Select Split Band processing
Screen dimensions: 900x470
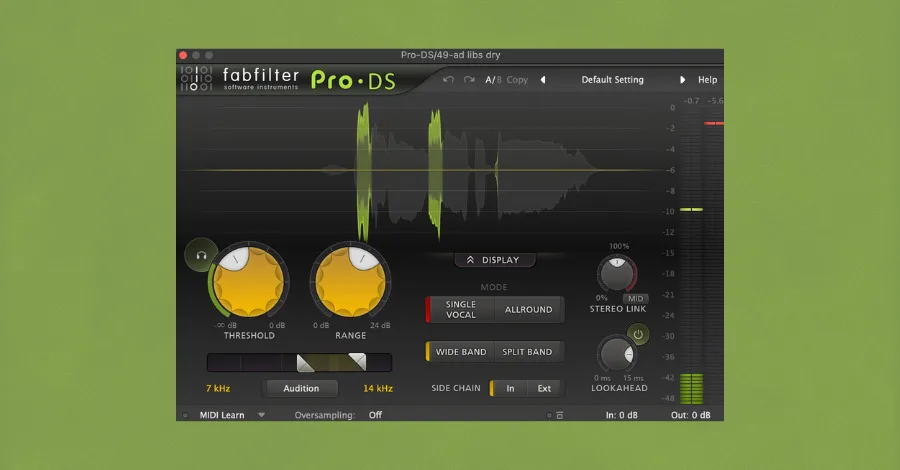527,352
